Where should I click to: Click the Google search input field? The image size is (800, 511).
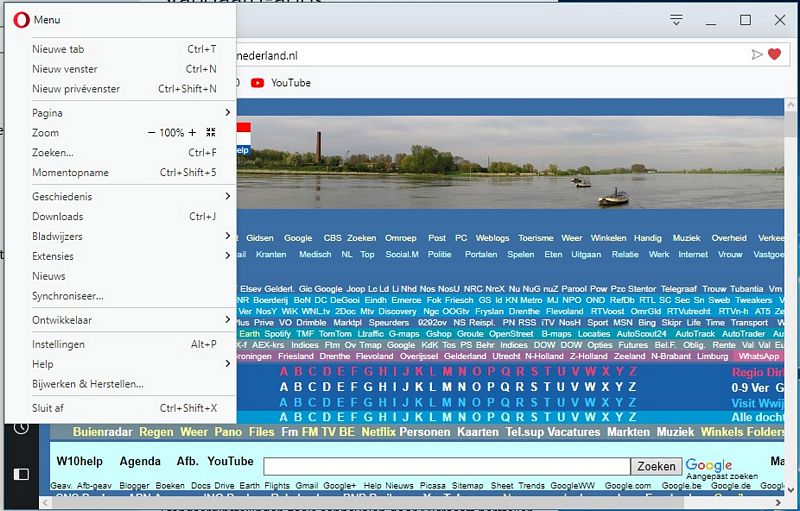pos(447,466)
